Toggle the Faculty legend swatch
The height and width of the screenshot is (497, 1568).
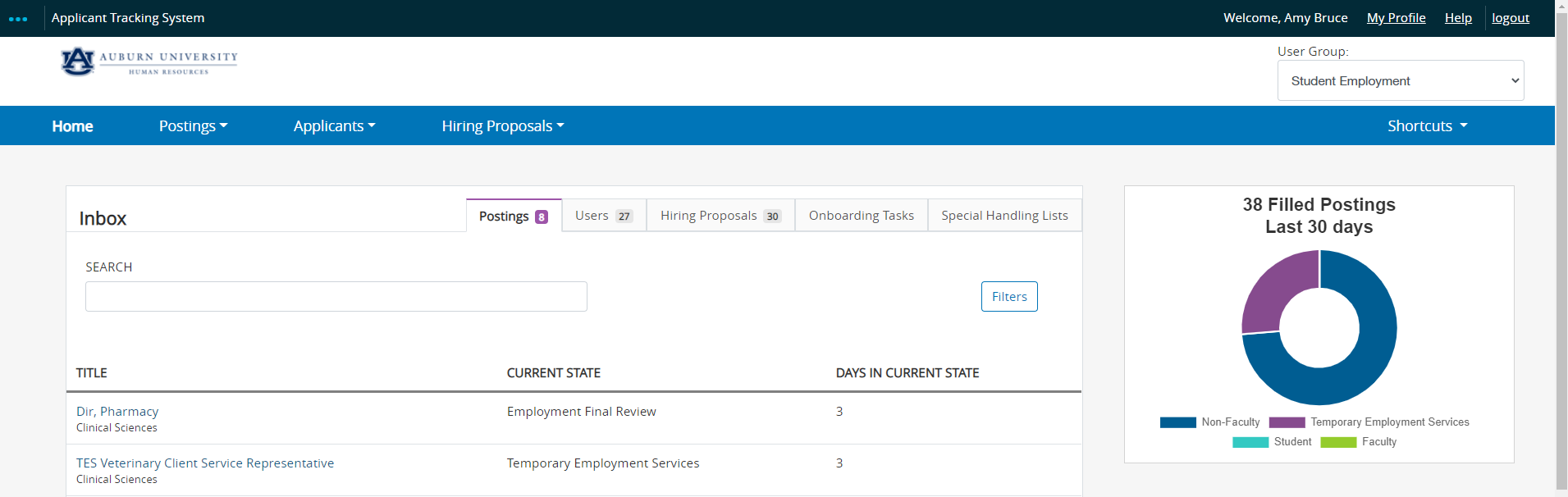coord(1338,442)
